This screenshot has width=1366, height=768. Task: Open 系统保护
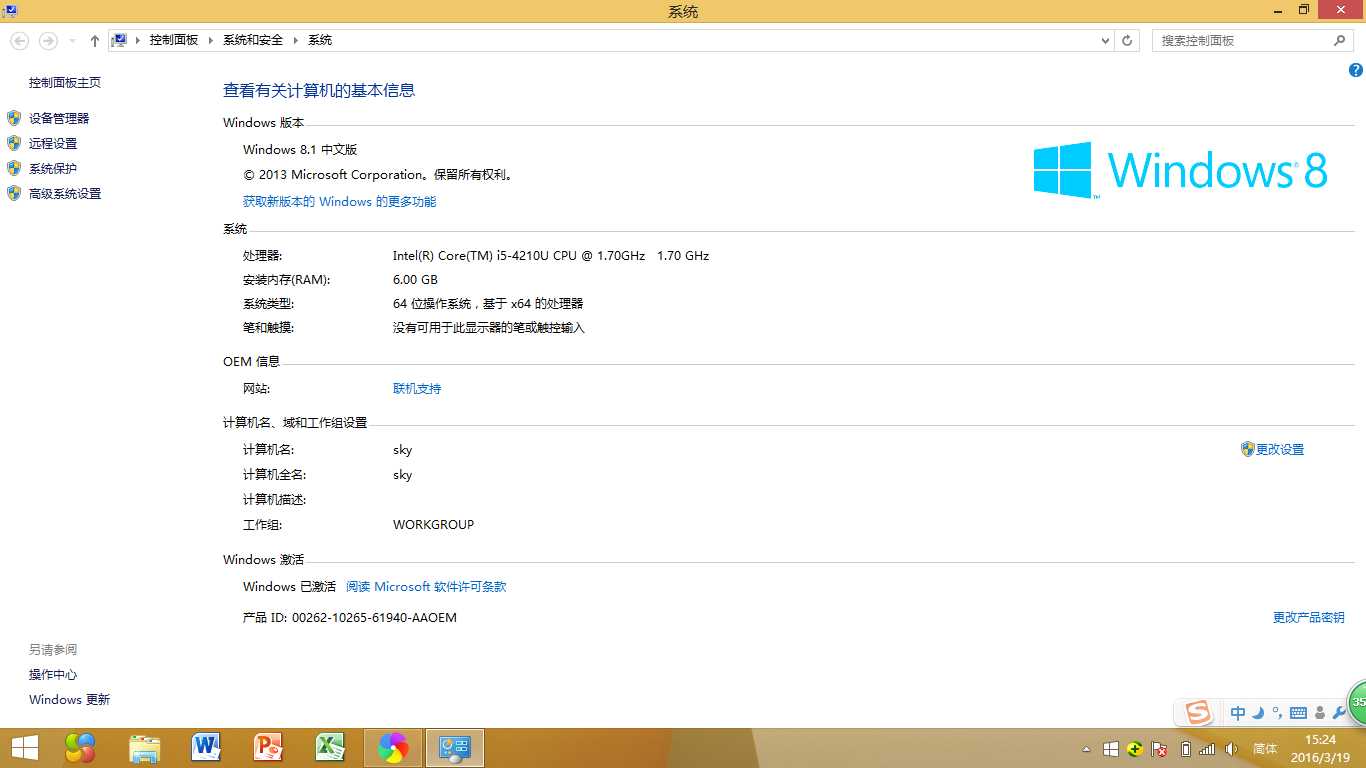point(53,169)
